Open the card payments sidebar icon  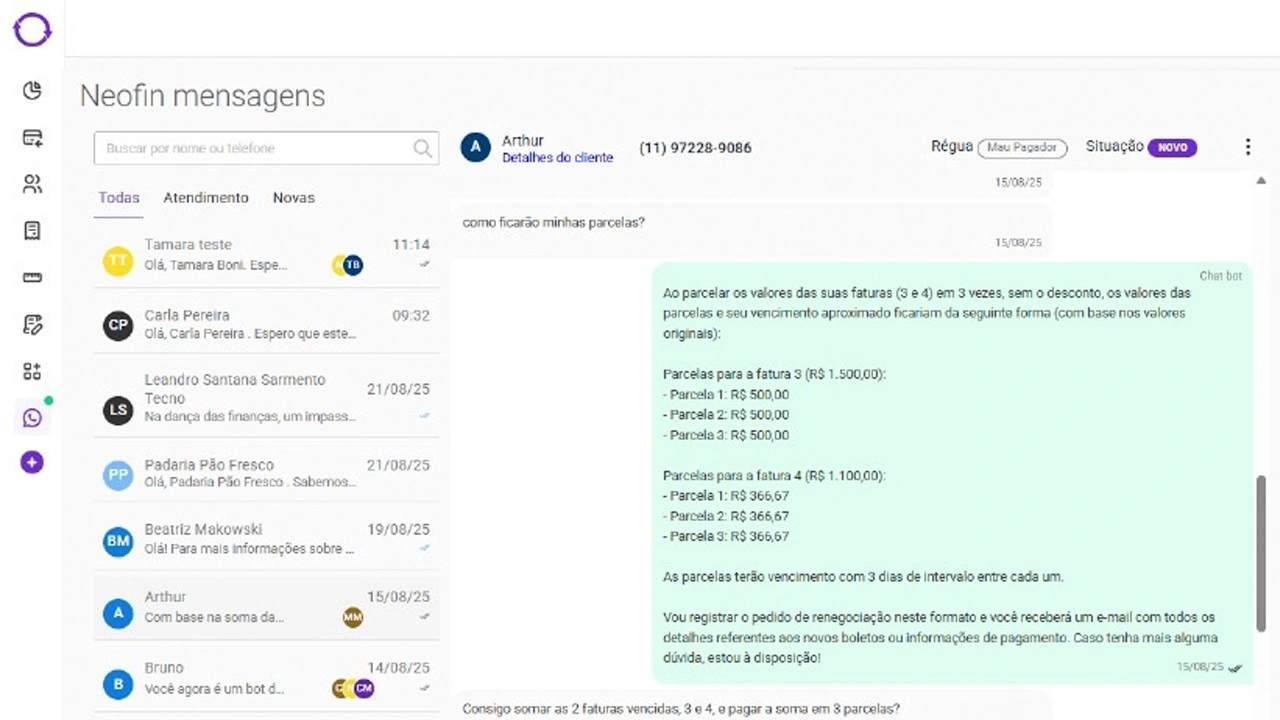pyautogui.click(x=32, y=138)
